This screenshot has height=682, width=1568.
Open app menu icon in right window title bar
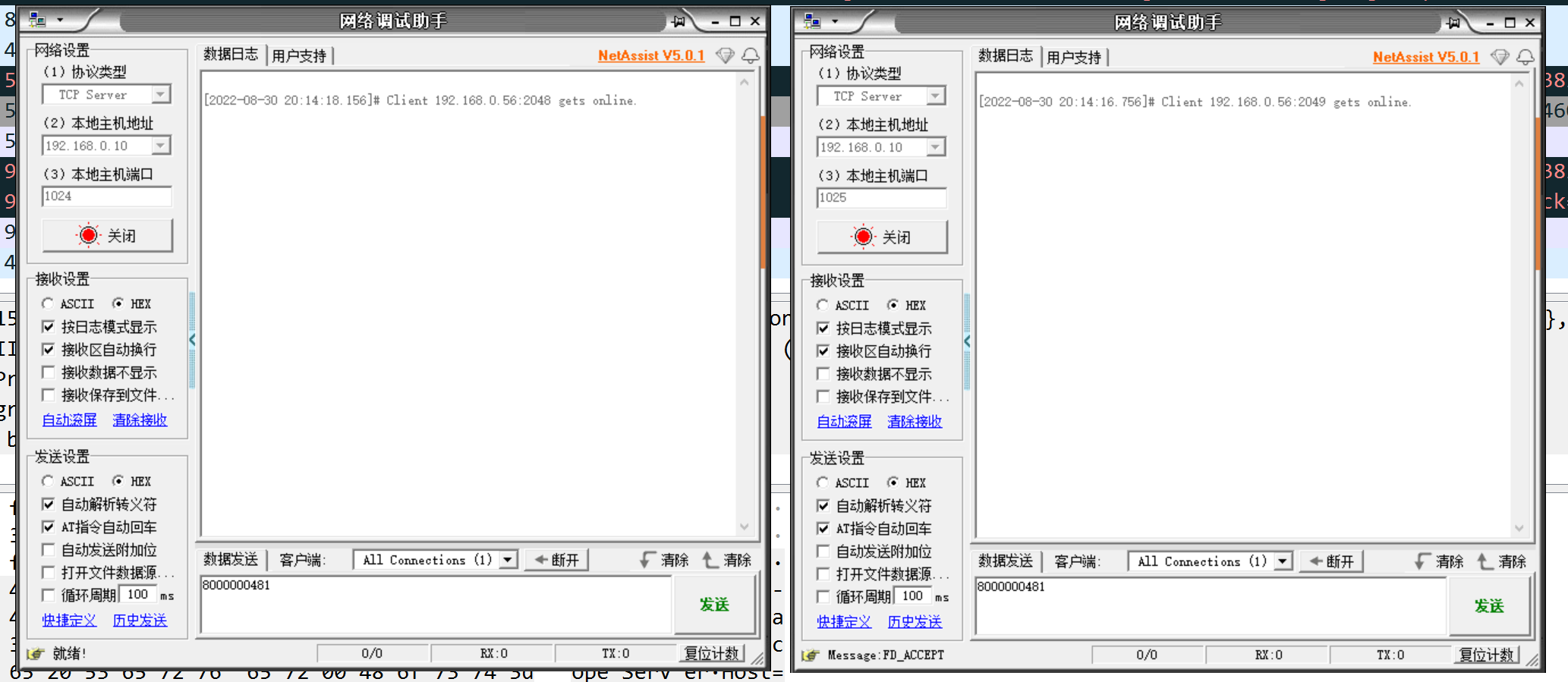(813, 22)
